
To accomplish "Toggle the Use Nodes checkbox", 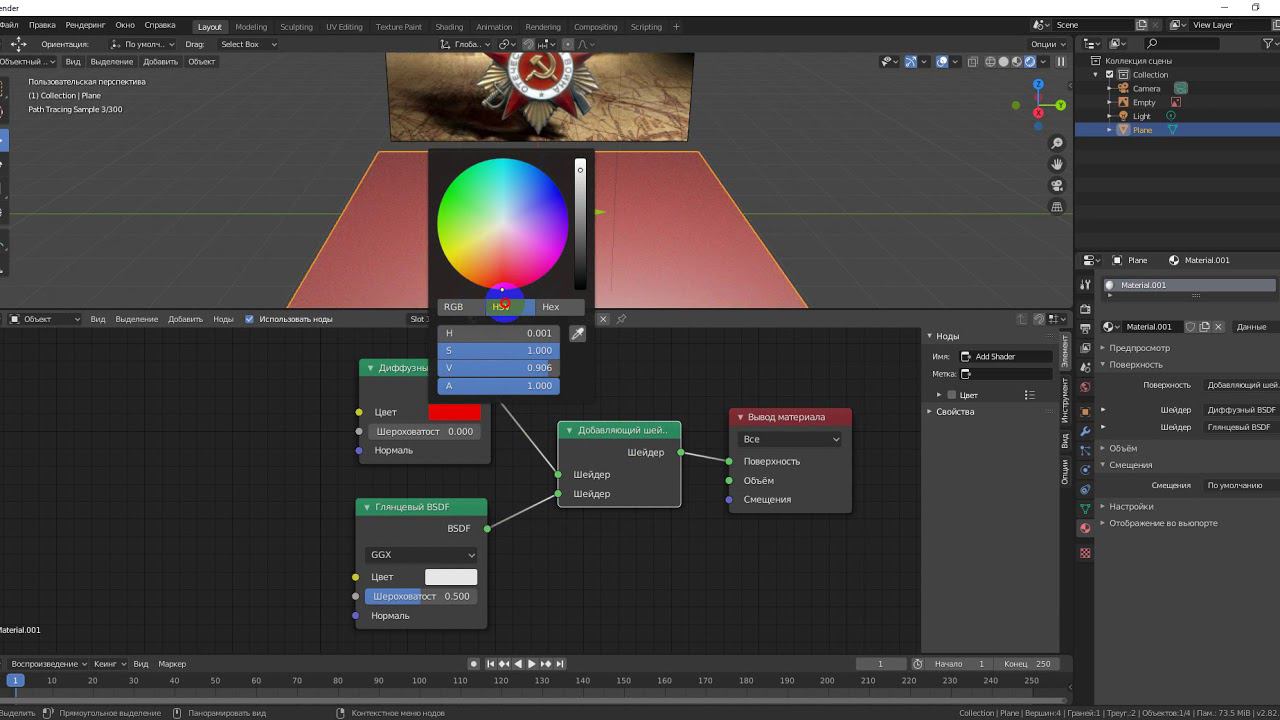I will pyautogui.click(x=250, y=319).
